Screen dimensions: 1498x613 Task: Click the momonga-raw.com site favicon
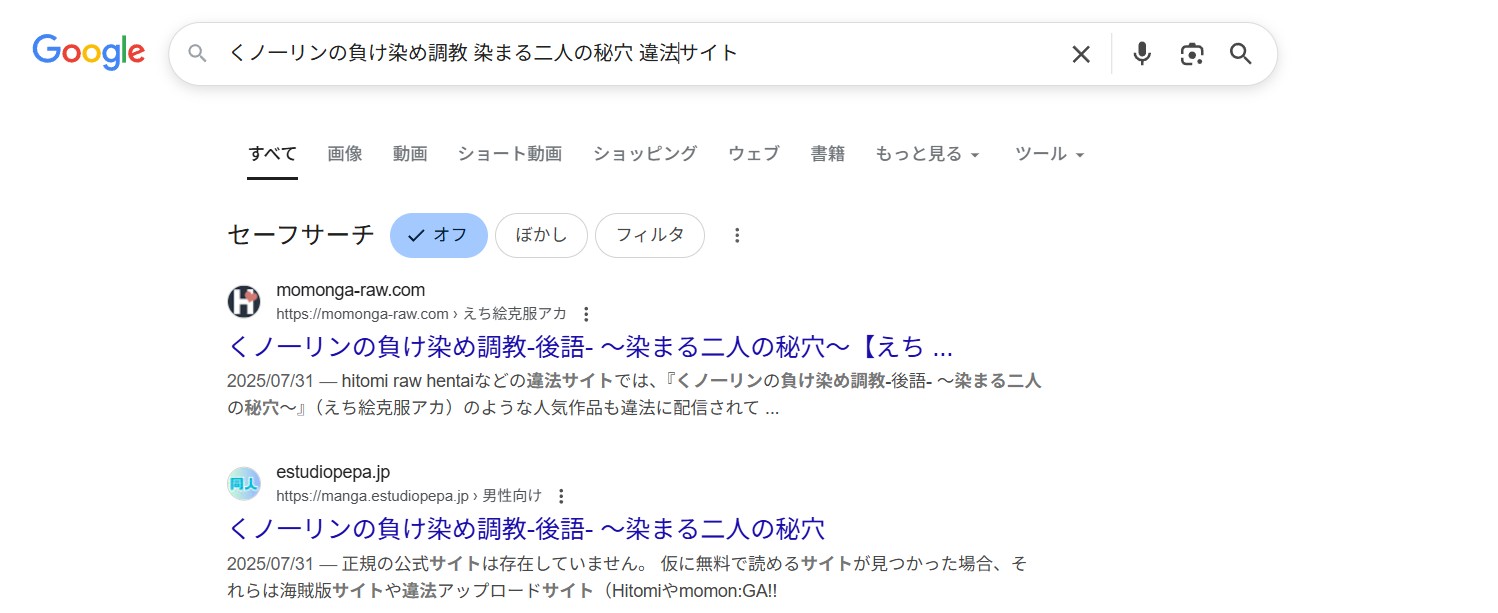click(243, 300)
